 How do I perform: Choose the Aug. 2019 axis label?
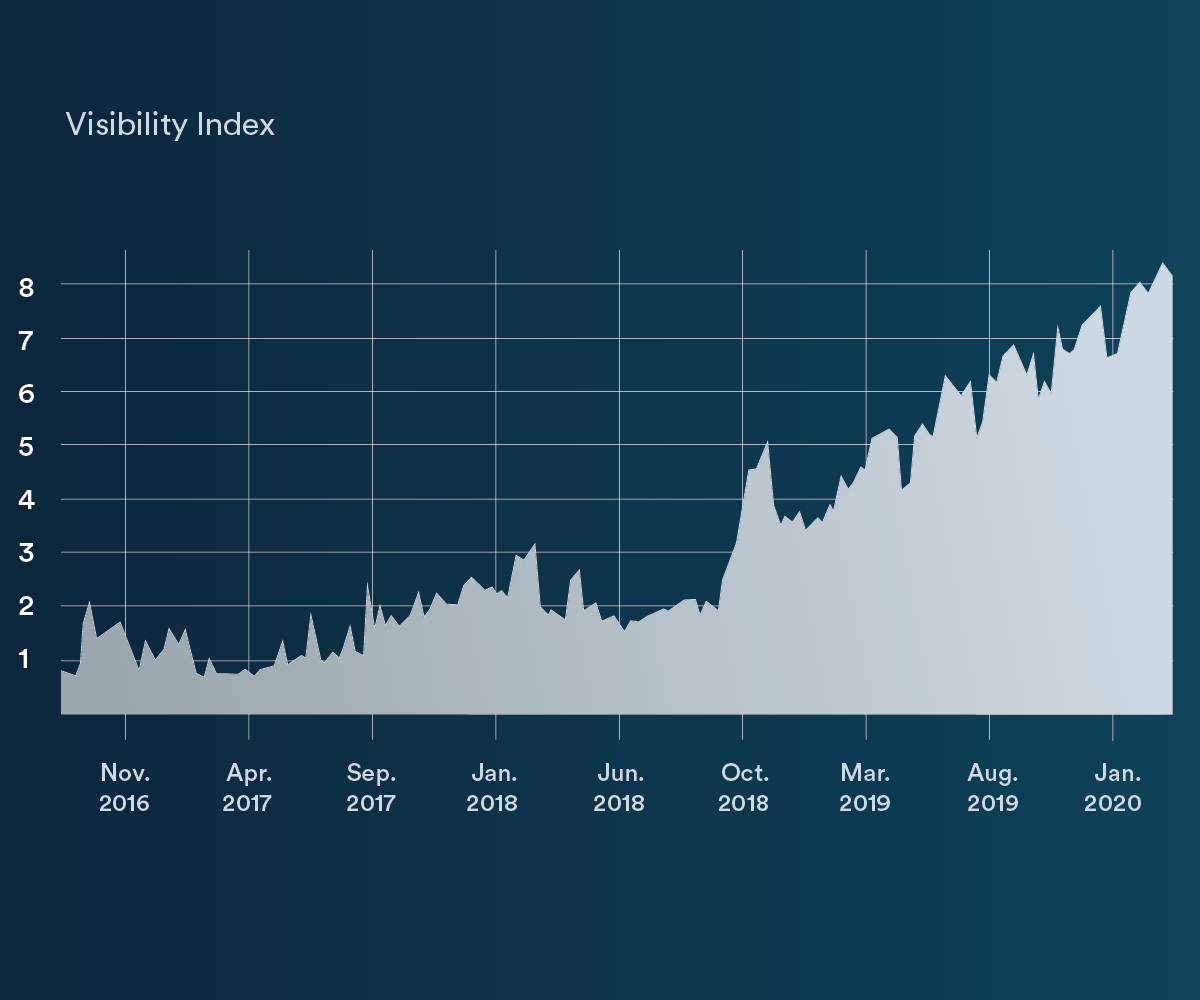pyautogui.click(x=992, y=788)
